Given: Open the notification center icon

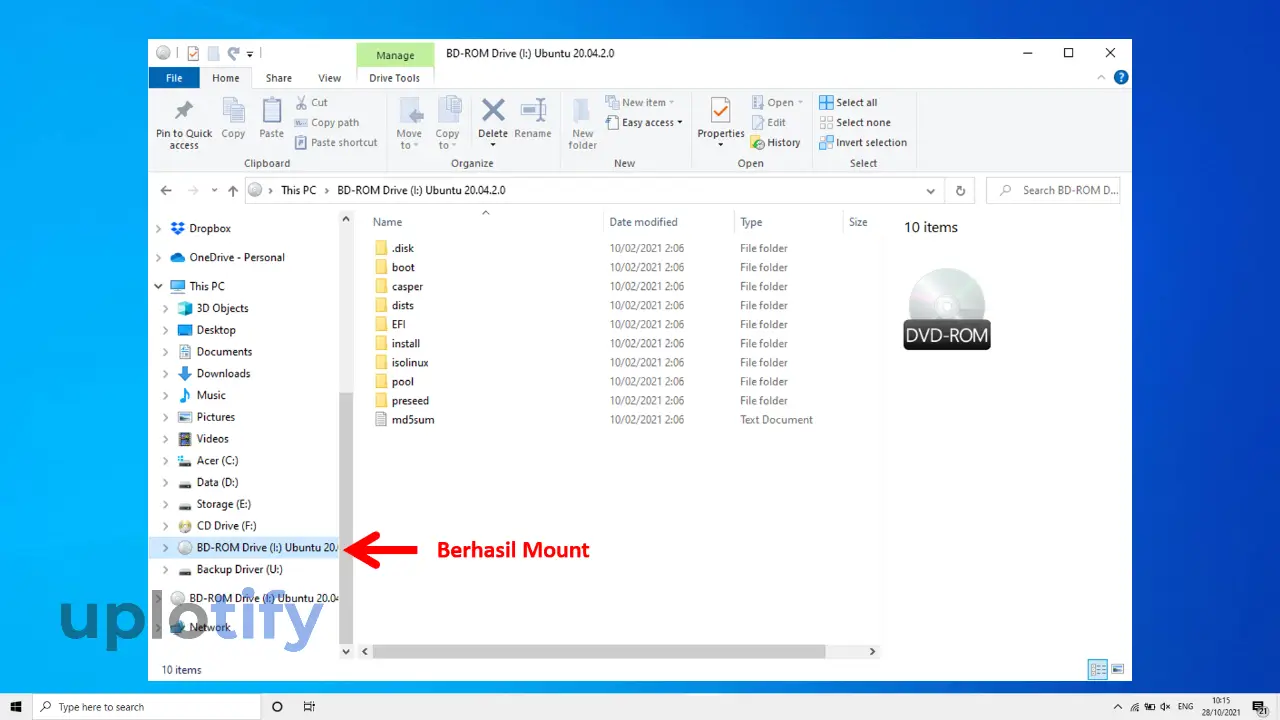Looking at the screenshot, I should coord(1260,706).
